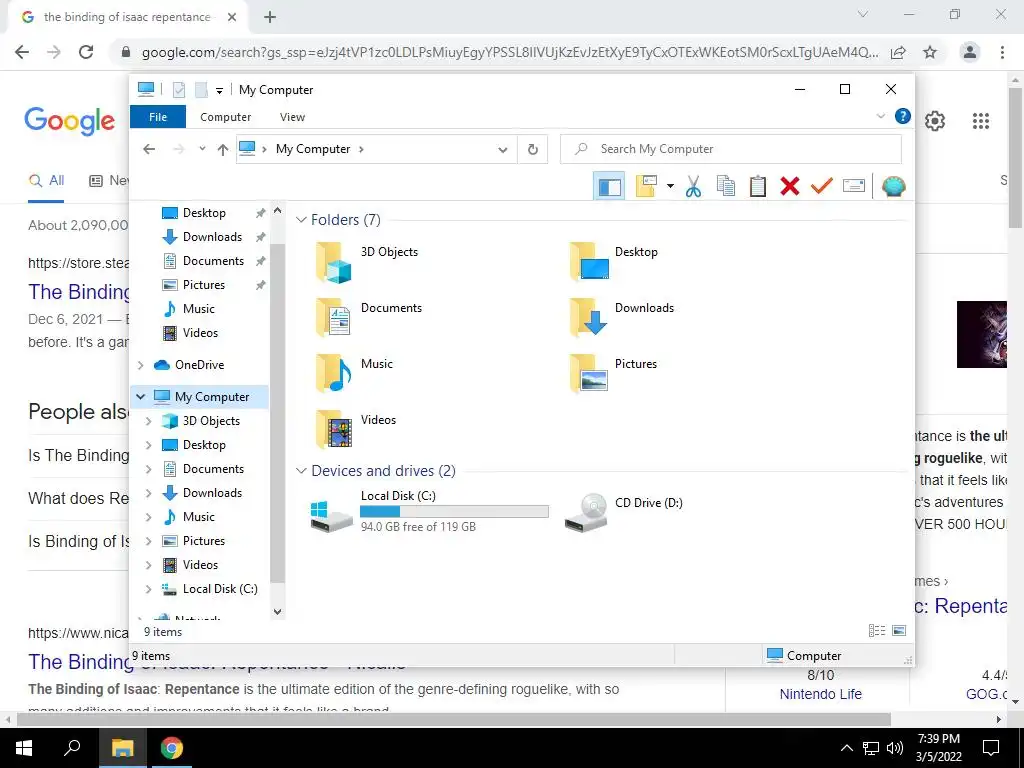Expand the ribbon with the chevron
Viewport: 1024px width, 768px height.
(x=880, y=116)
